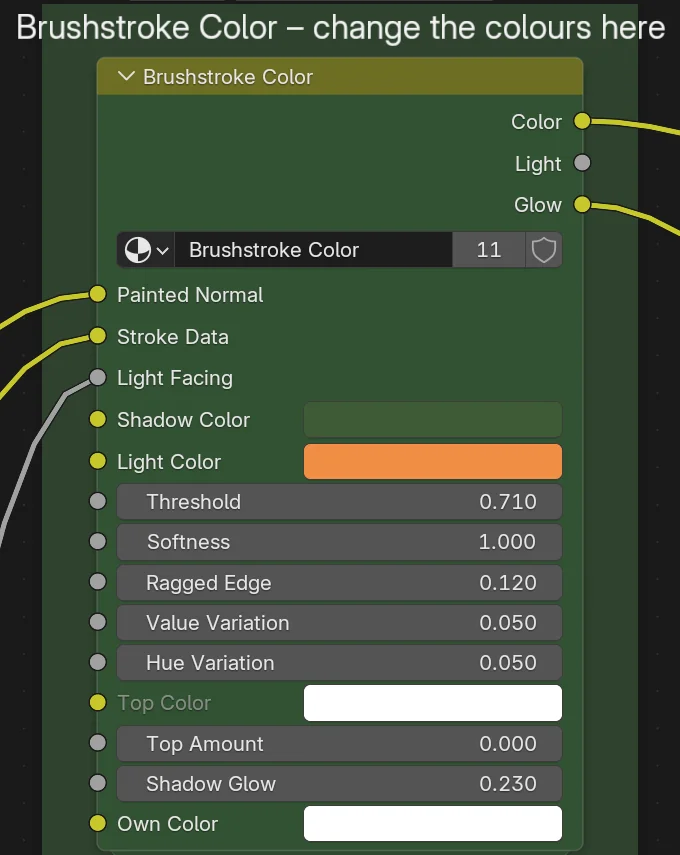Toggle fake user shield icon
This screenshot has height=855, width=680.
tap(544, 250)
